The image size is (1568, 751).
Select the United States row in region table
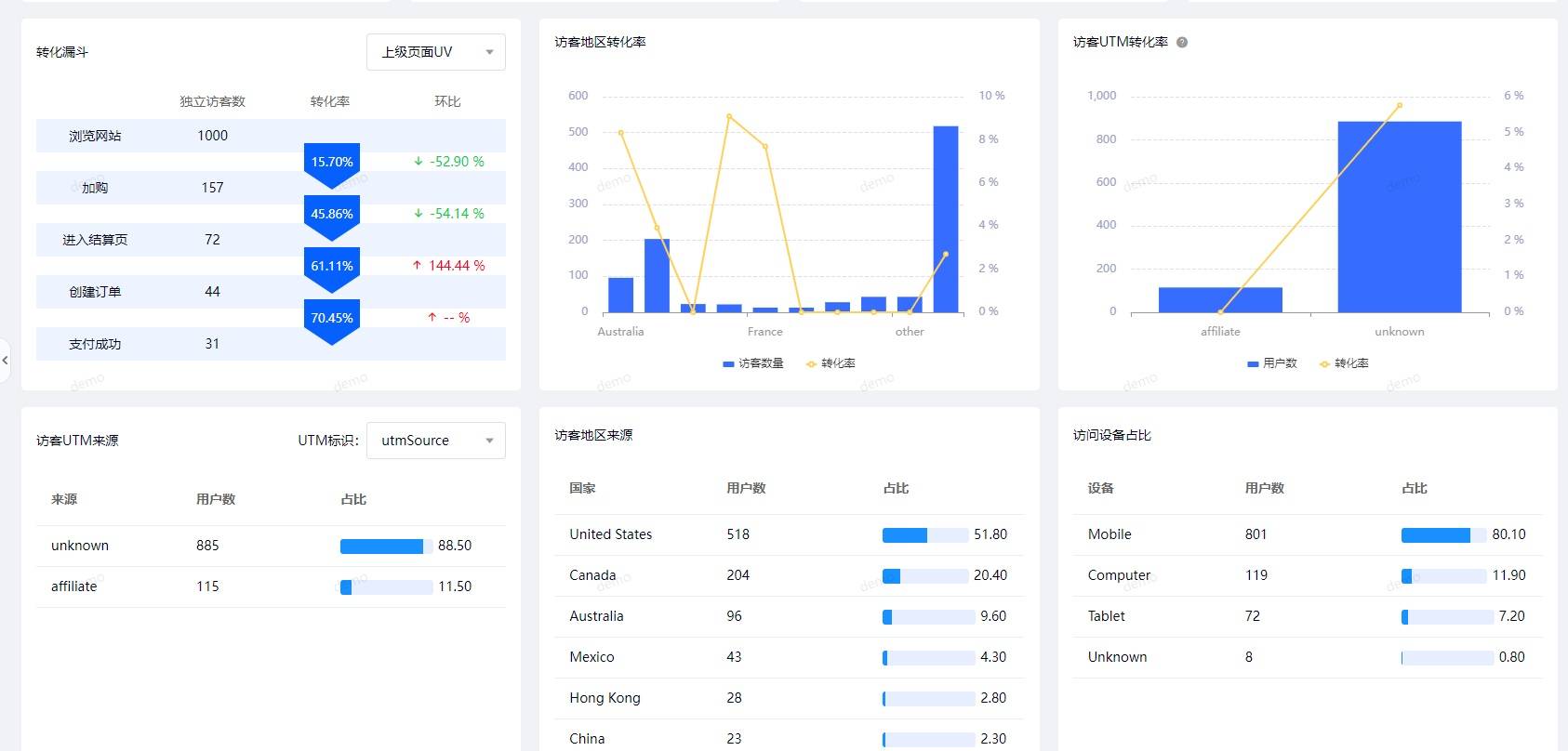pyautogui.click(x=789, y=534)
